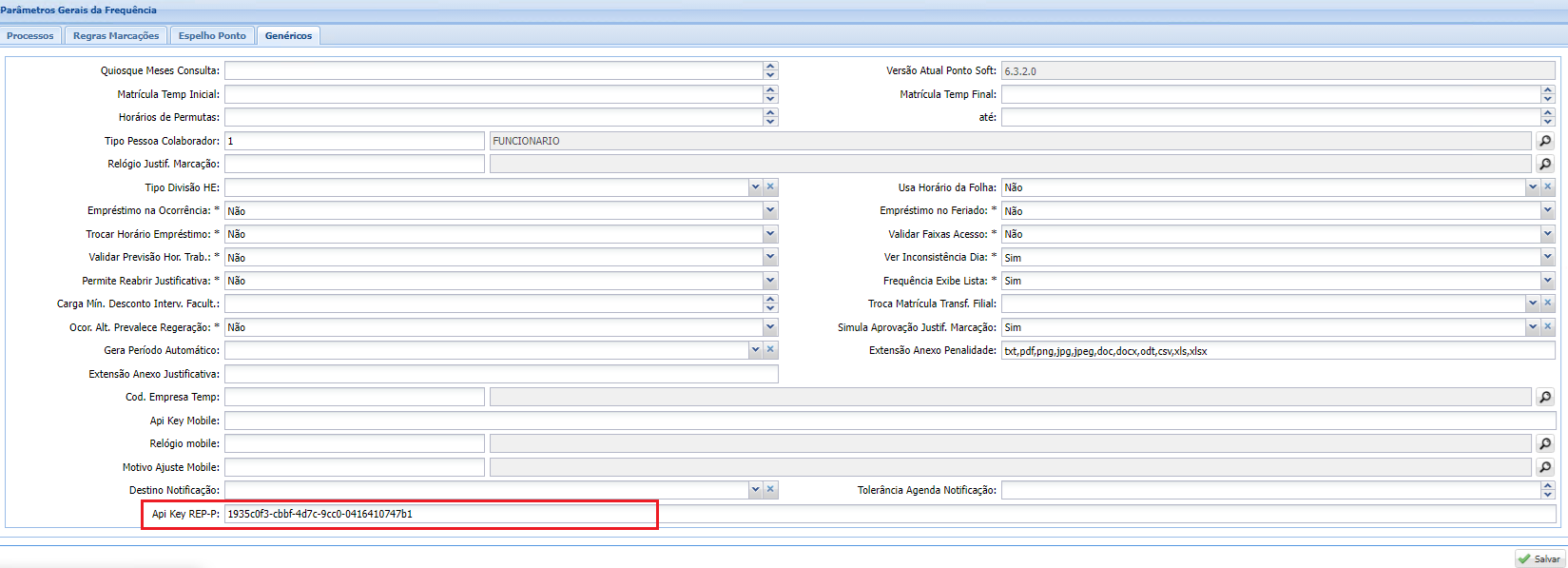Save the parameters with Salvar button

tap(1539, 558)
